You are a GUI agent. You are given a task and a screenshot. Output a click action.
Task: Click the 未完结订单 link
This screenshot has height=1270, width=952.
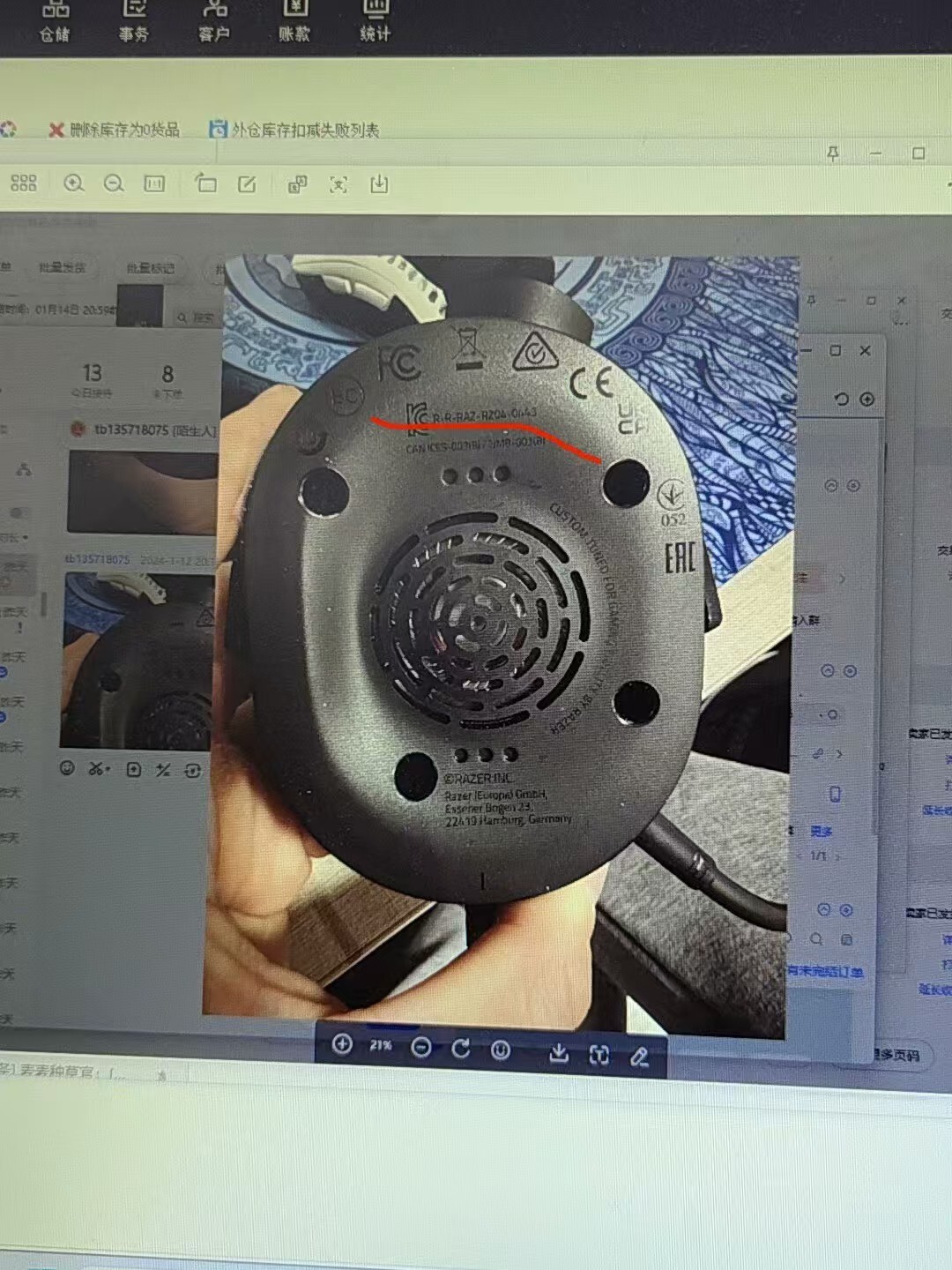point(827,971)
